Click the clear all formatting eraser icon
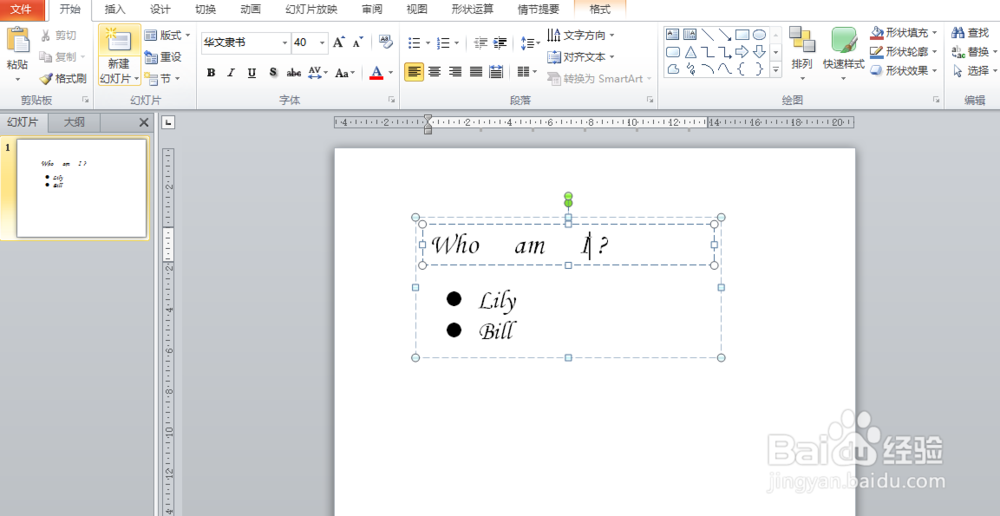Viewport: 1000px width, 516px height. (x=385, y=42)
